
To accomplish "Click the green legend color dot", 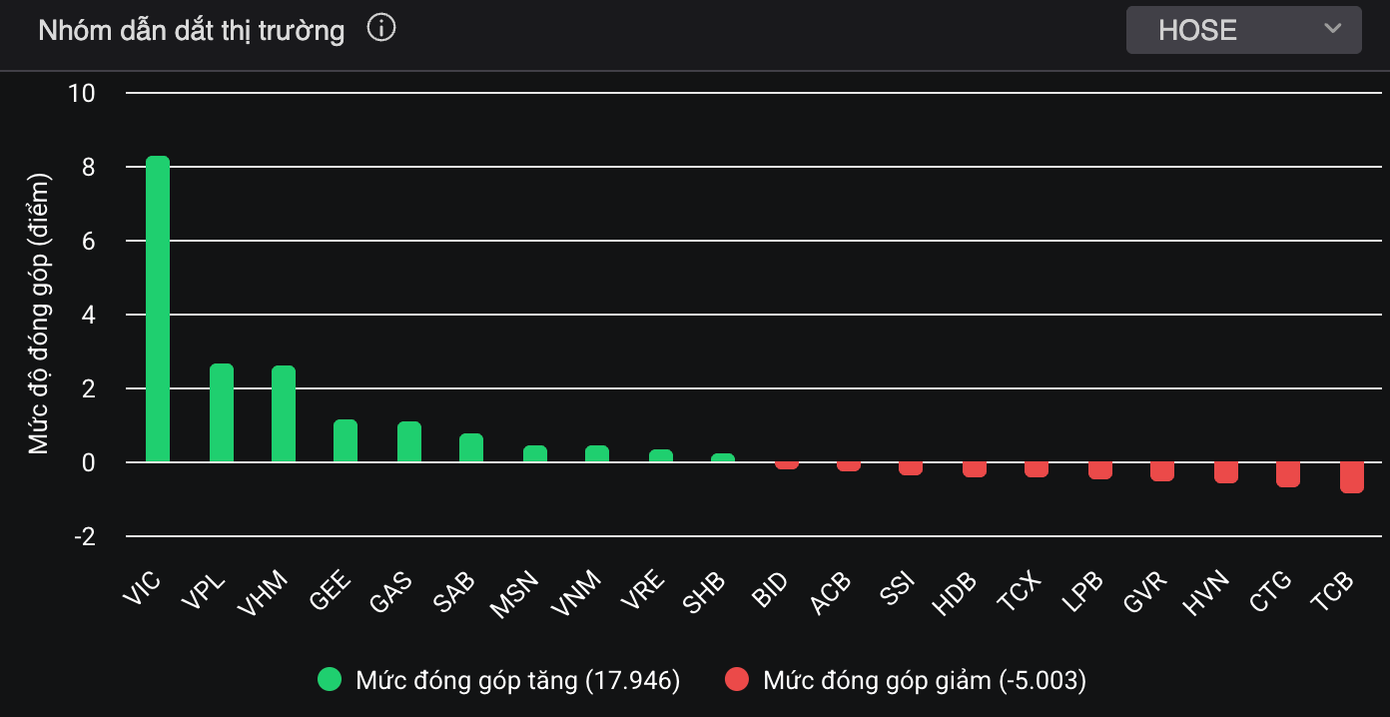I will click(x=329, y=680).
